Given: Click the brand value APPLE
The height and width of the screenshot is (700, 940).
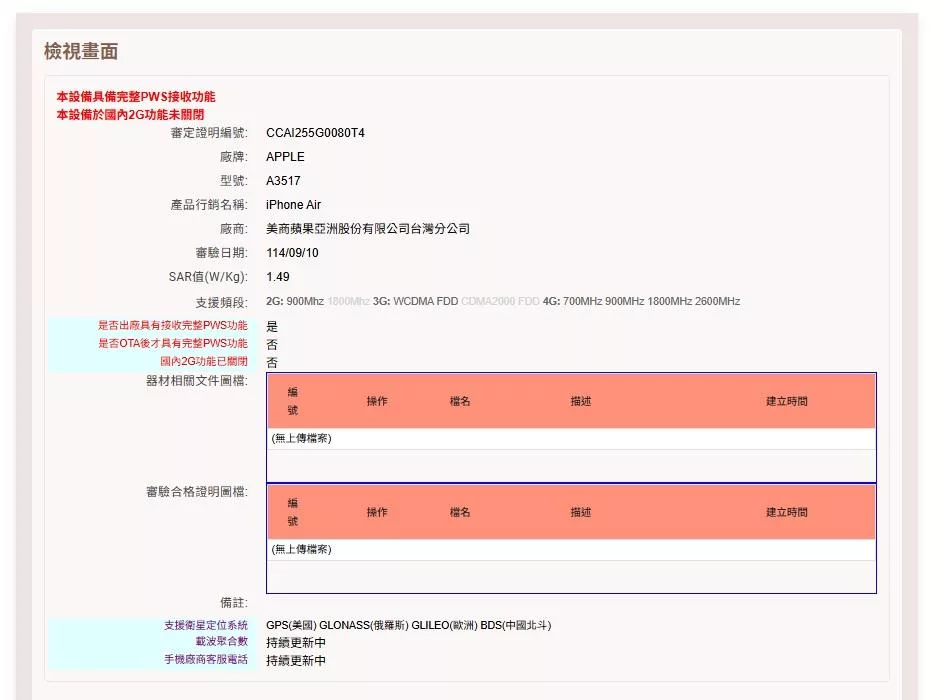Looking at the screenshot, I should pyautogui.click(x=285, y=157).
